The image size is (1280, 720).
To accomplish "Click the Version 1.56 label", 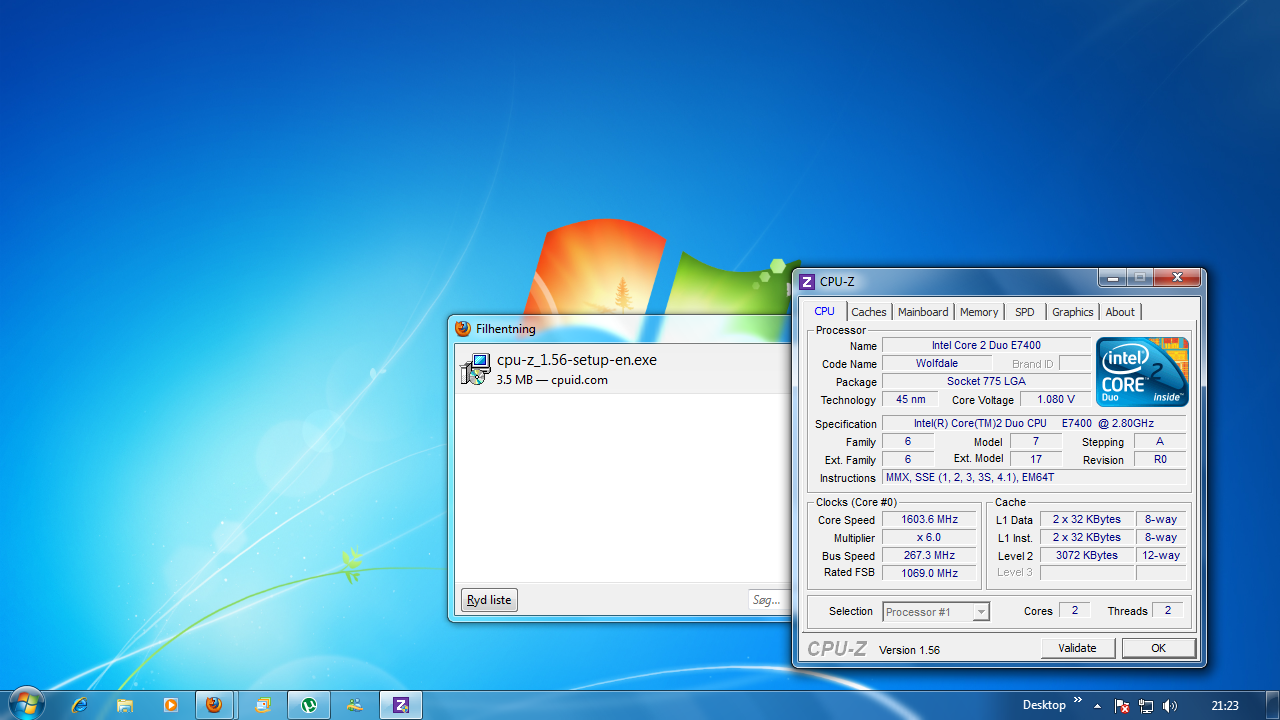I will [x=909, y=650].
